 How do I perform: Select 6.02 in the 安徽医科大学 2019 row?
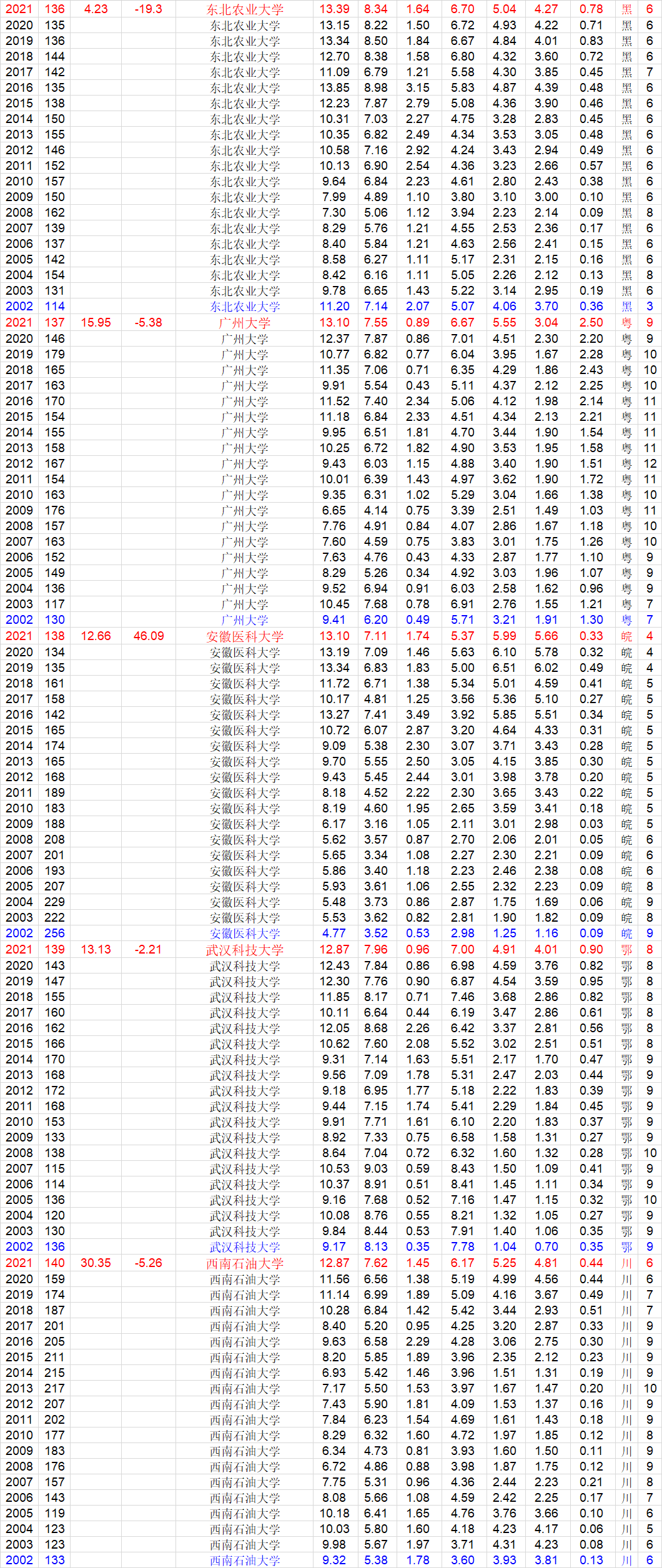point(546,668)
